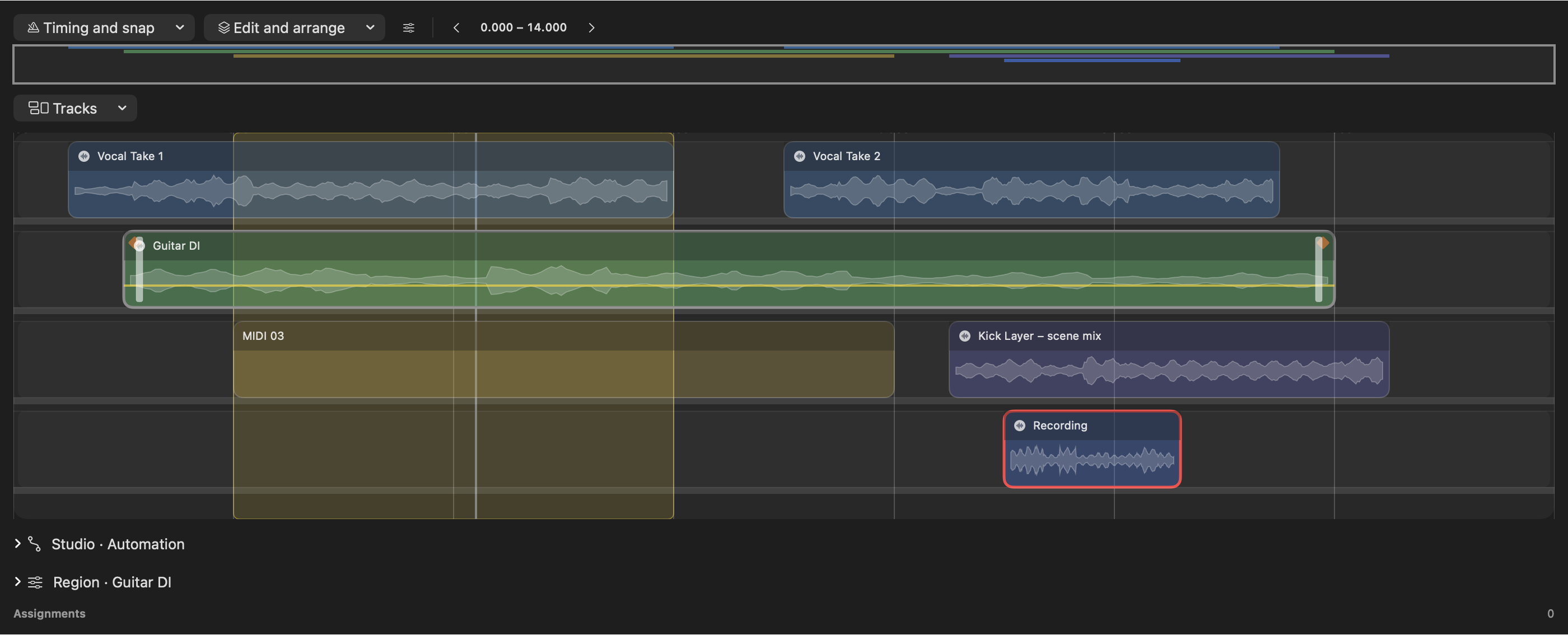1568x635 pixels.
Task: Click the Vocal Take 2 audio icon
Action: tap(799, 156)
